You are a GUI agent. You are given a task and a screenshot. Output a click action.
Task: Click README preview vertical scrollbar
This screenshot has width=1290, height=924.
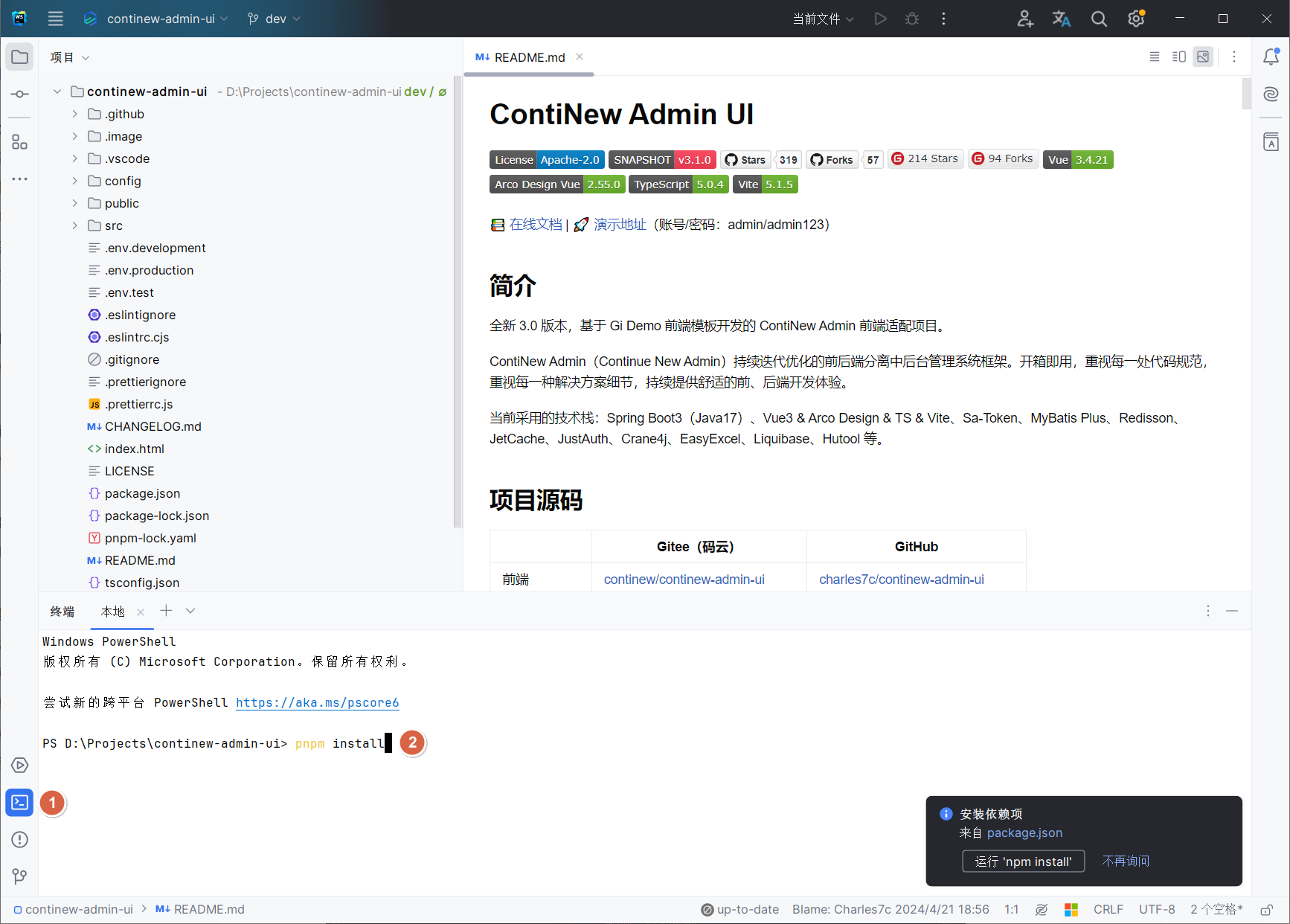pyautogui.click(x=1247, y=94)
